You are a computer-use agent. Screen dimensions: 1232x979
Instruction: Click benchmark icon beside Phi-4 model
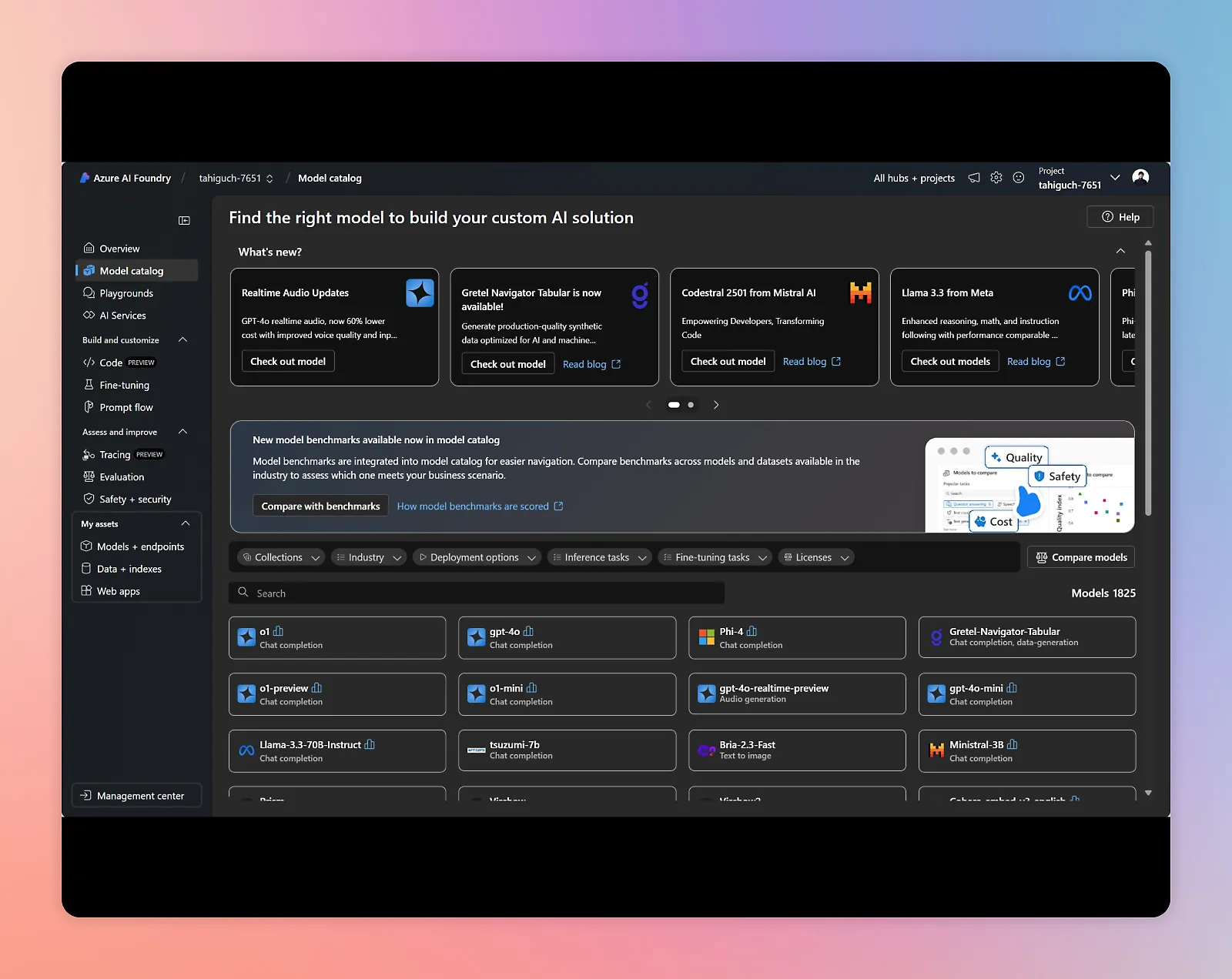pyautogui.click(x=752, y=631)
